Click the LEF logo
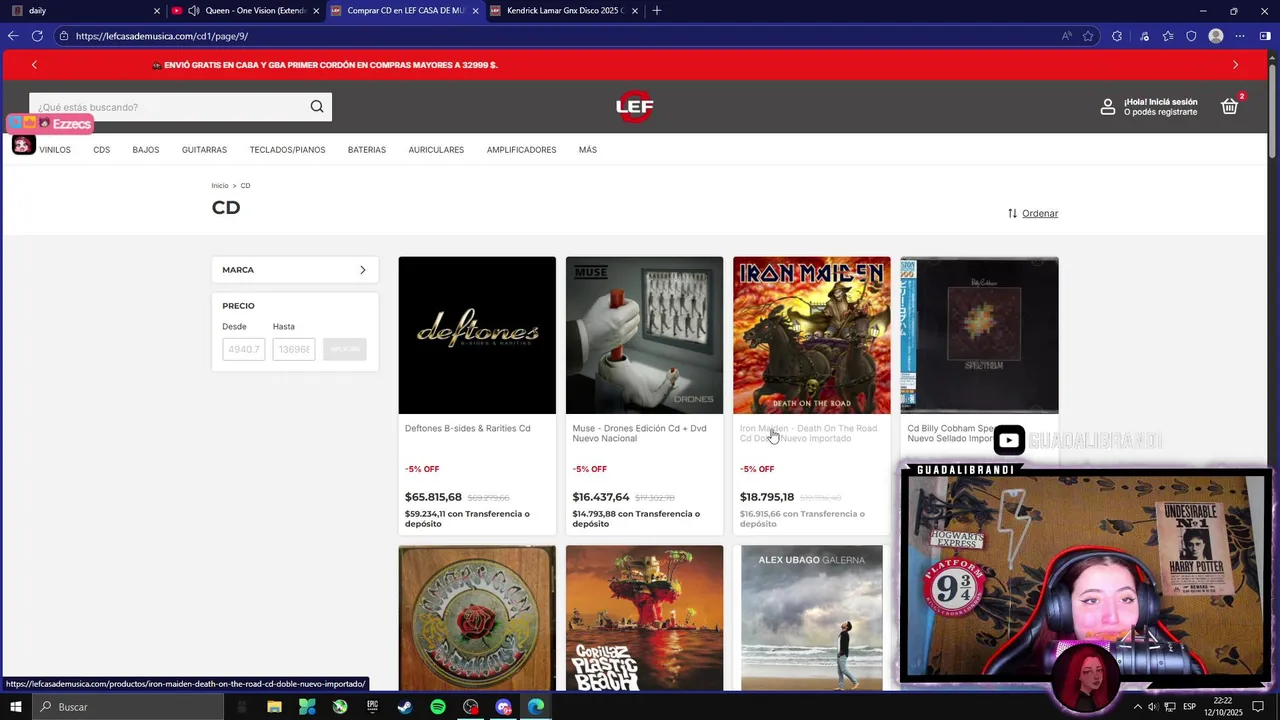 (634, 106)
